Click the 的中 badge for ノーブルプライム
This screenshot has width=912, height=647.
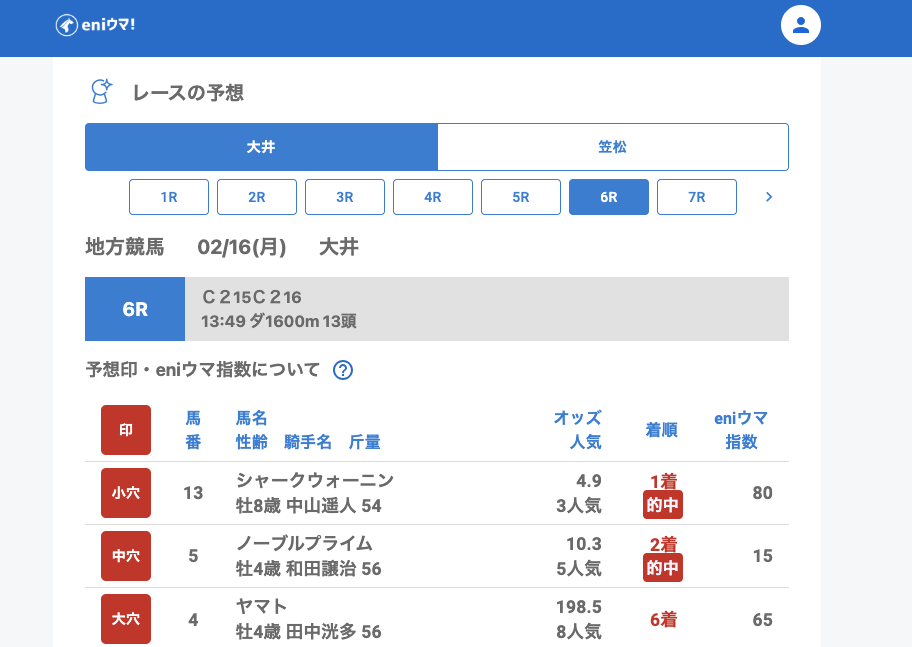[663, 568]
